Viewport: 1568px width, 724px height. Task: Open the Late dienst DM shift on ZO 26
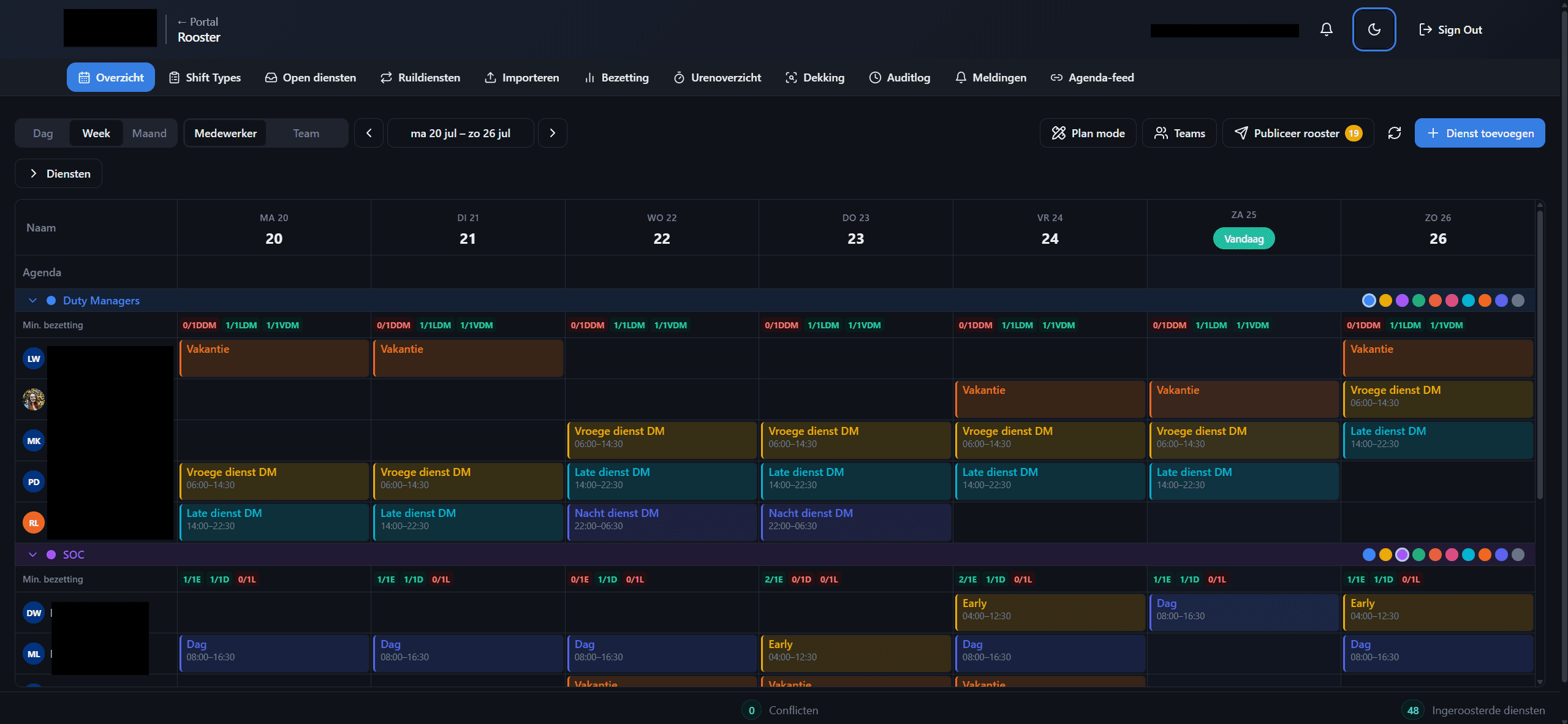coord(1438,440)
